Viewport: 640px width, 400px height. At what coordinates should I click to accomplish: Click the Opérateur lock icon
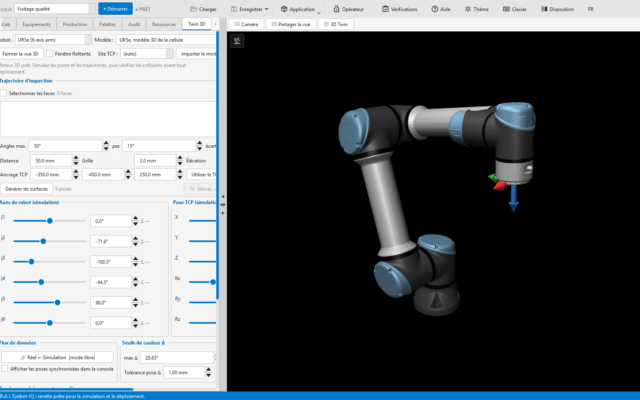coord(336,9)
